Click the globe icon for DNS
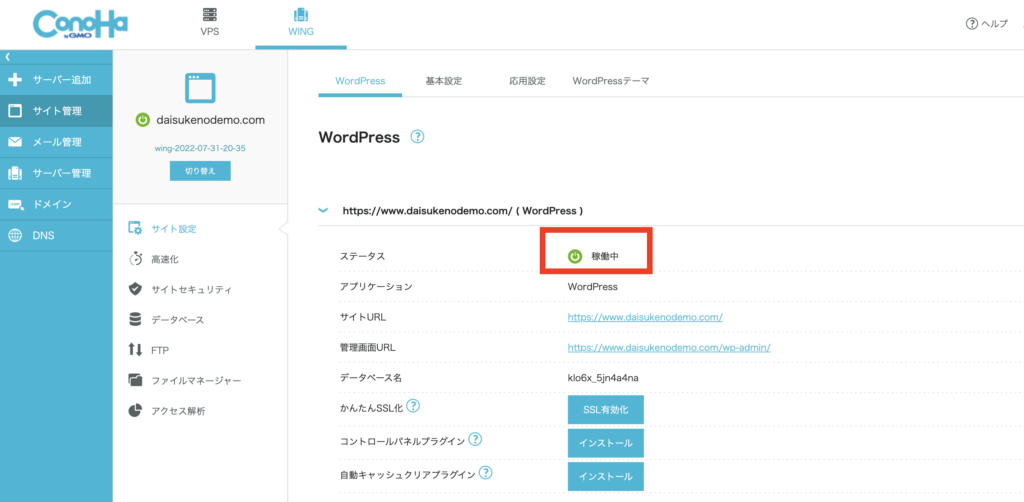This screenshot has width=1024, height=502. pos(15,236)
